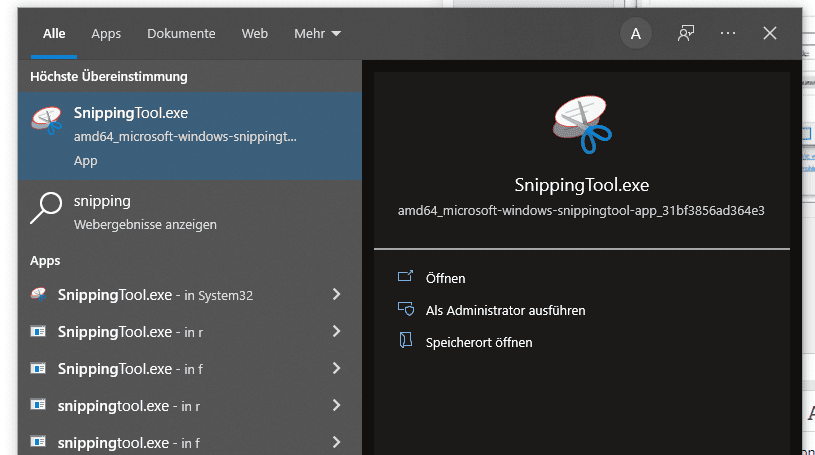Click the feedback person icon
Screen dimensions: 815x455
click(x=686, y=34)
